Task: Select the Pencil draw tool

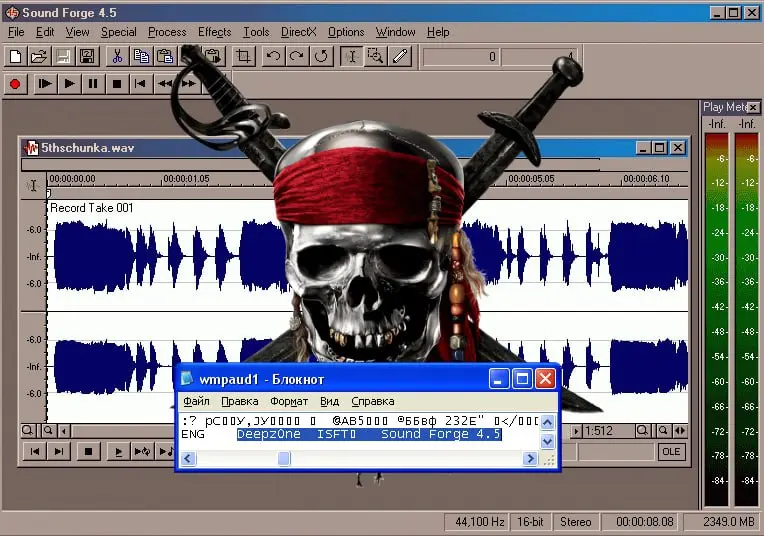Action: click(x=400, y=57)
